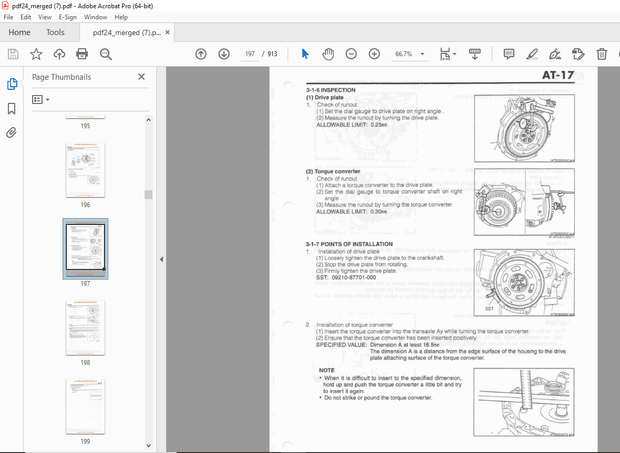This screenshot has width=620, height=453.
Task: Open the Attachments paperclip panel
Action: click(12, 132)
